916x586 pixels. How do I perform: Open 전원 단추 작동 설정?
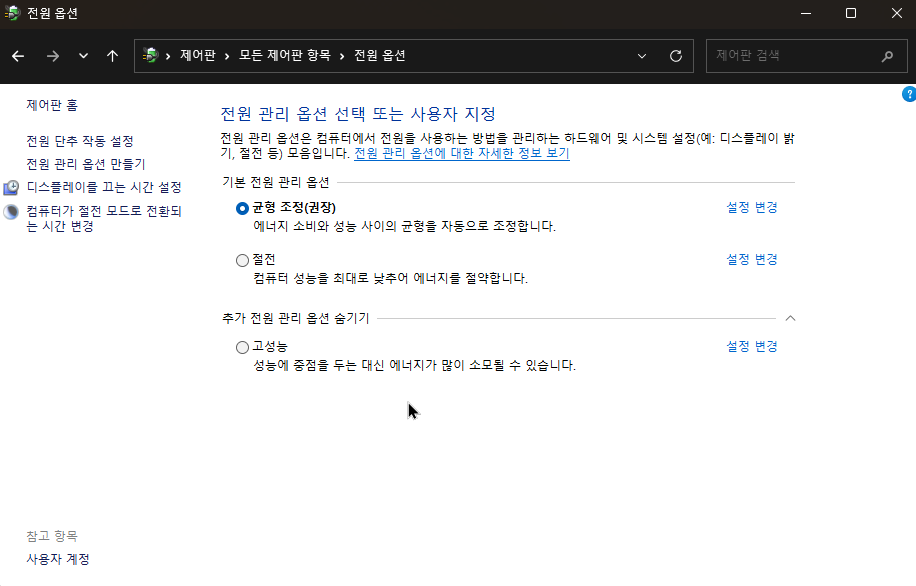pyautogui.click(x=80, y=141)
